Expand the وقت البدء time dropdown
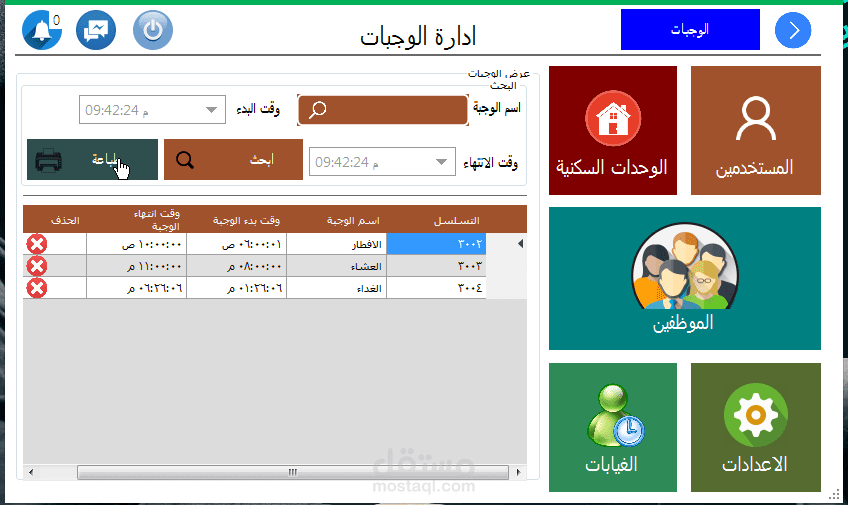Screen dimensions: 848x505 point(211,110)
